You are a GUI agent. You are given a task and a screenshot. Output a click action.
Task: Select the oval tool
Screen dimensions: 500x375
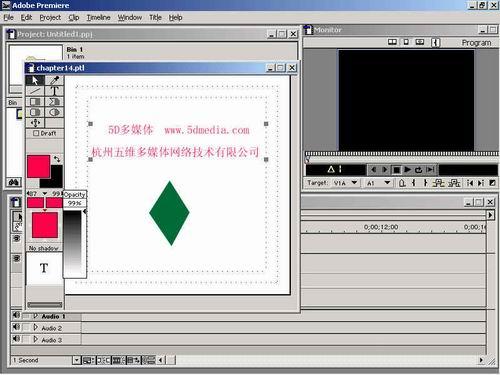54,112
